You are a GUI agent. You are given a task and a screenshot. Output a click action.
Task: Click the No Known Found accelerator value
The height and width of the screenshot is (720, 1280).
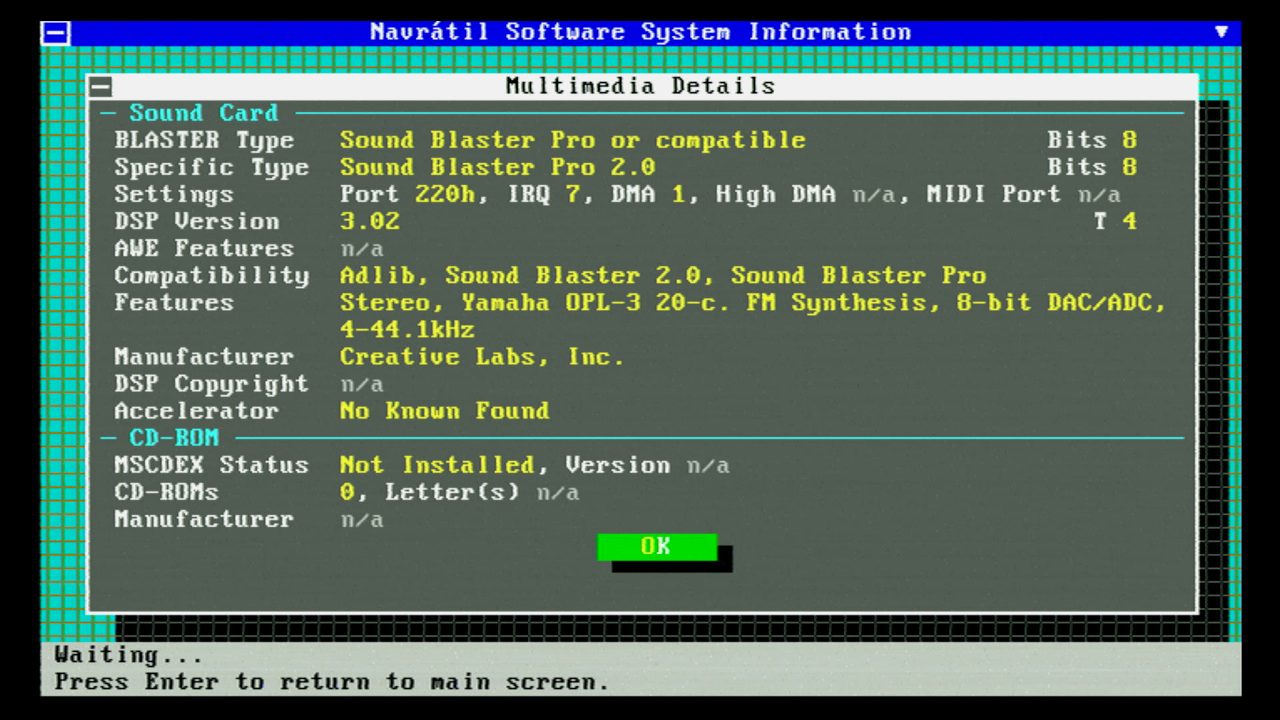tap(444, 411)
